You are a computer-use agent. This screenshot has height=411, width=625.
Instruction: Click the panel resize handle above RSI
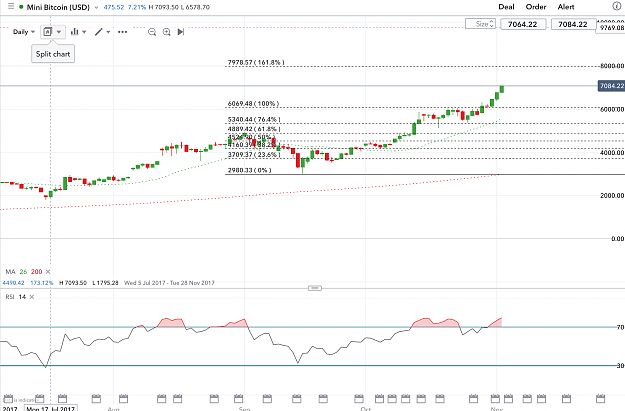pyautogui.click(x=315, y=288)
